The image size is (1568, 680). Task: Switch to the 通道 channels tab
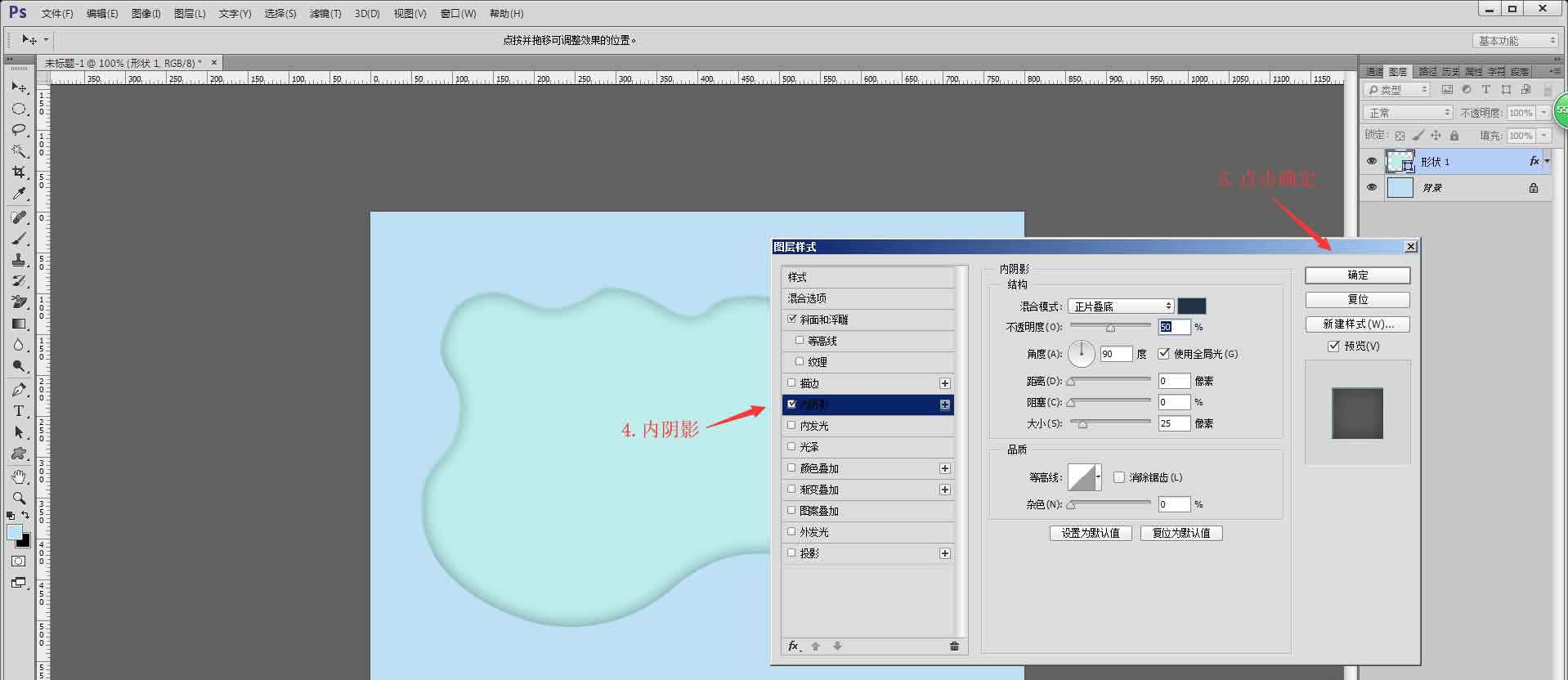[1375, 72]
